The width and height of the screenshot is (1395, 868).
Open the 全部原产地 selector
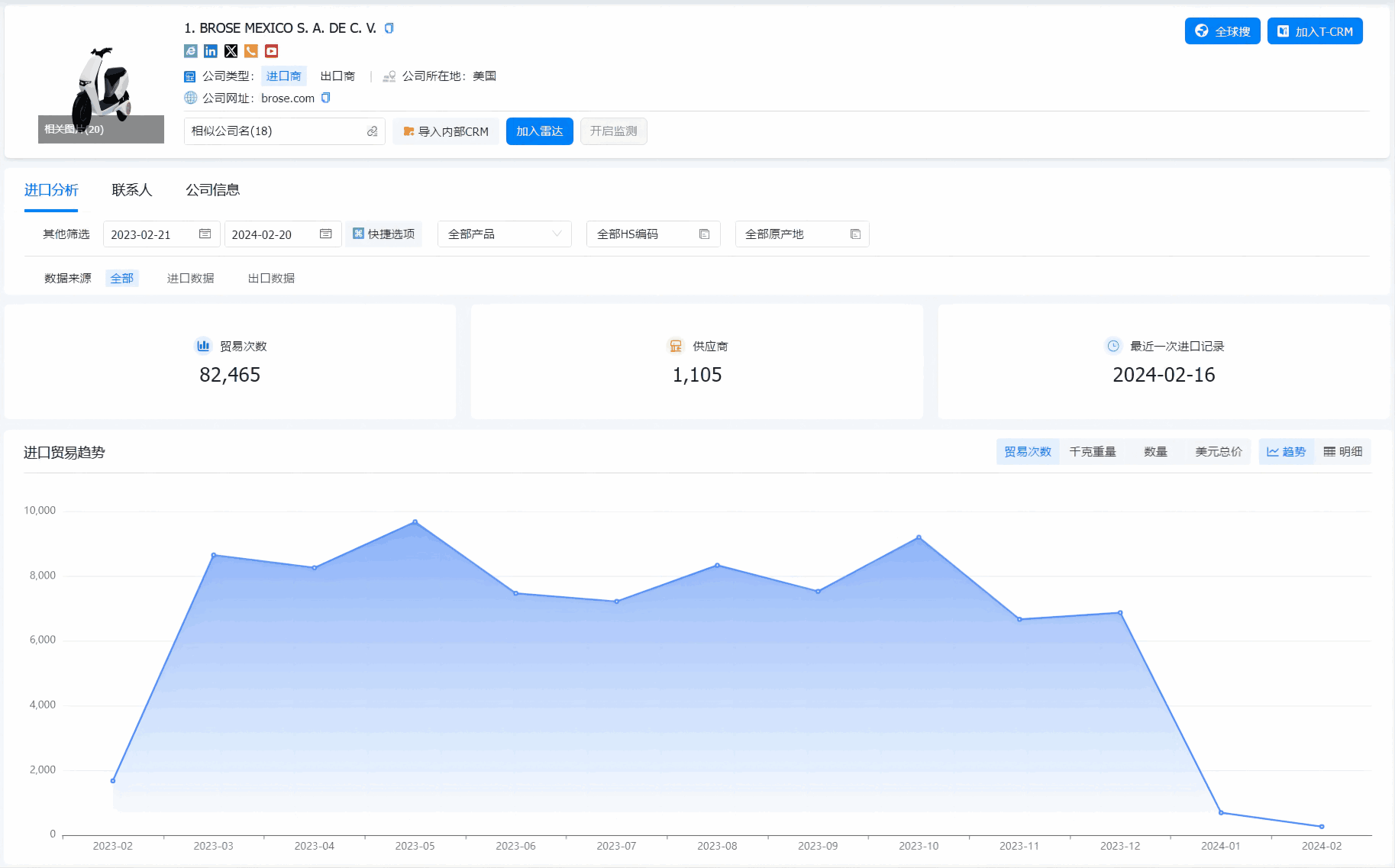pyautogui.click(x=802, y=234)
